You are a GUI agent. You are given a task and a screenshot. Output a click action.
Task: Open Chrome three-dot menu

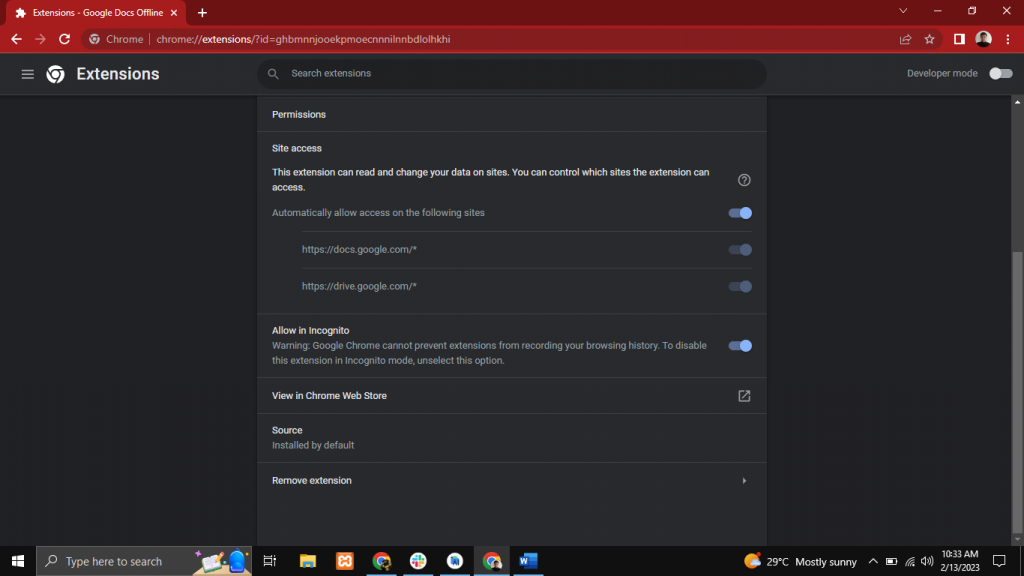click(x=1008, y=39)
